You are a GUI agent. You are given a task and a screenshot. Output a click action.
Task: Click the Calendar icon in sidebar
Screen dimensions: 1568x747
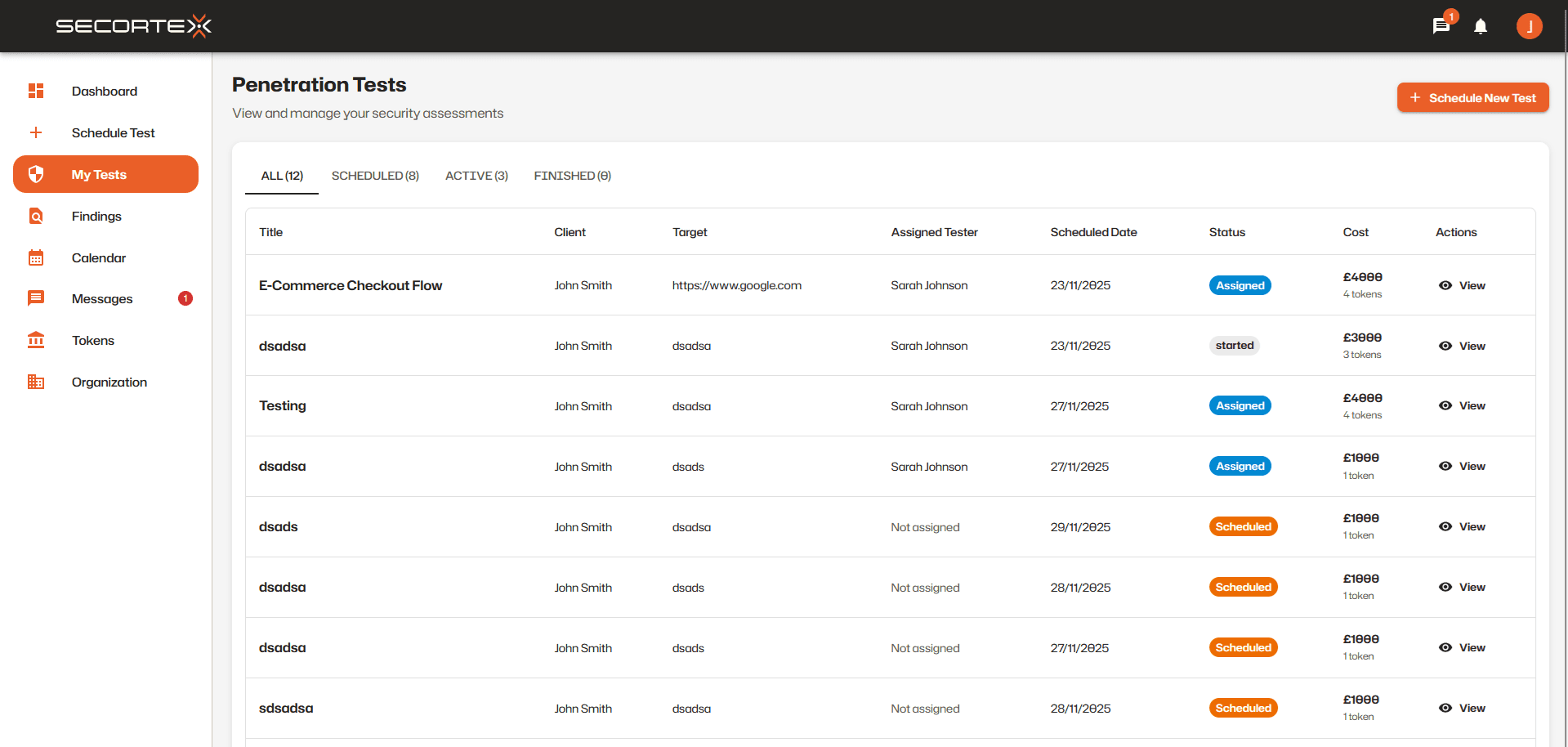[x=36, y=257]
